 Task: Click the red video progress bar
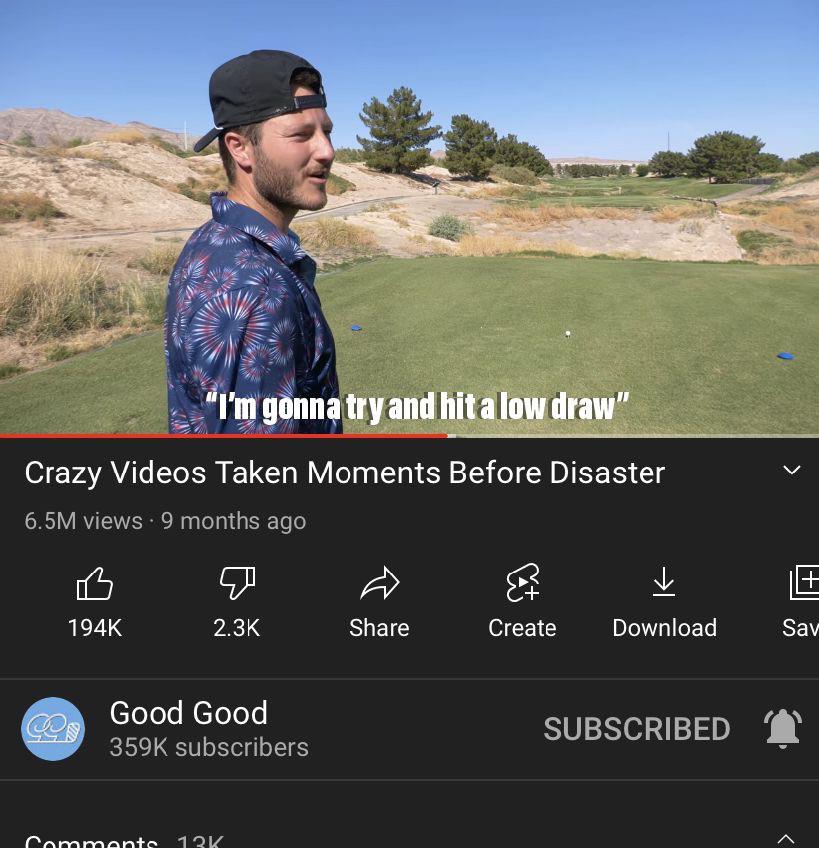click(224, 435)
